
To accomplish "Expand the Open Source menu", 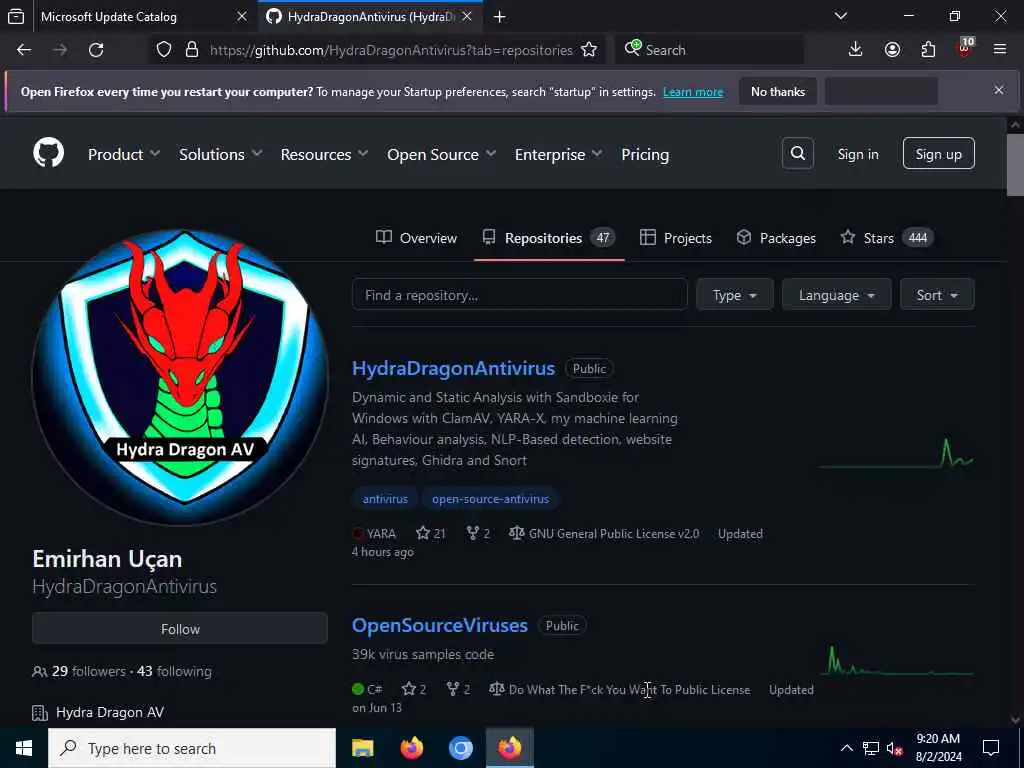I will coord(441,154).
